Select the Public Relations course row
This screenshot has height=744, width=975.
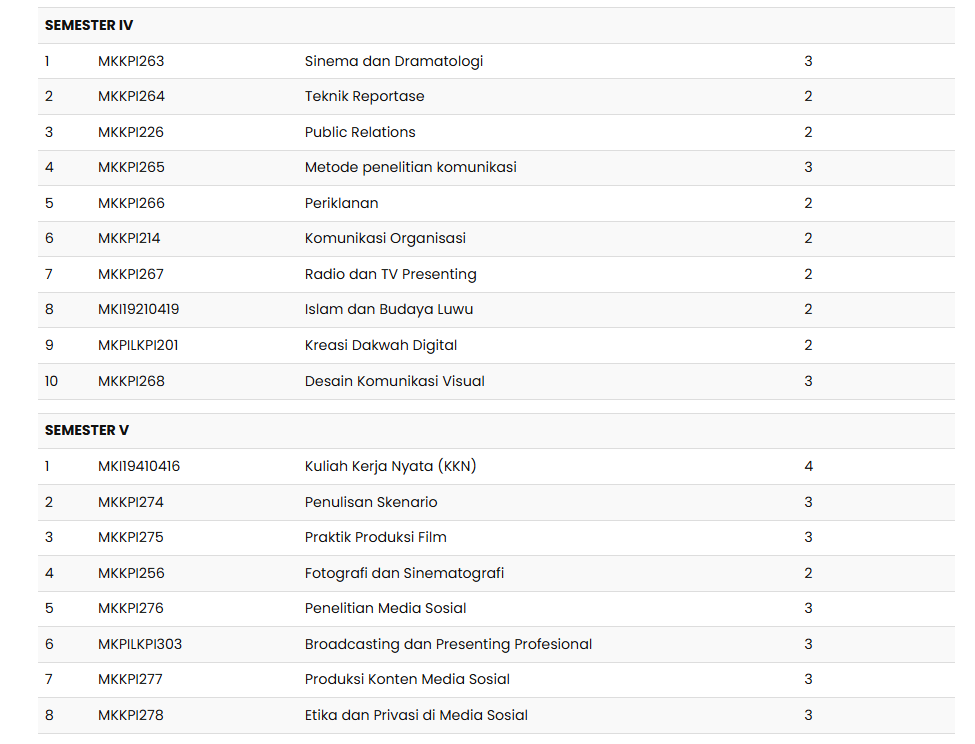[360, 132]
